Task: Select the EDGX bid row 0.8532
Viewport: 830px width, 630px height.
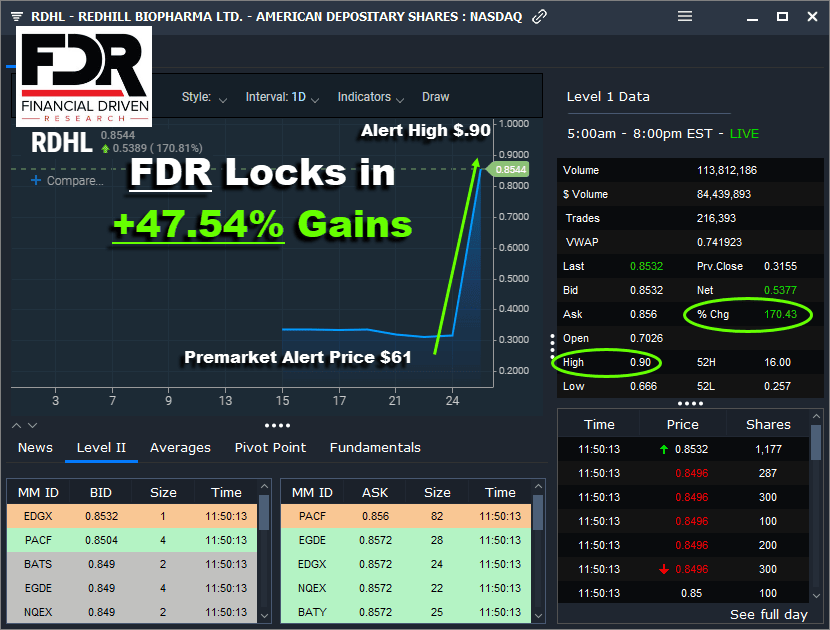Action: click(132, 516)
